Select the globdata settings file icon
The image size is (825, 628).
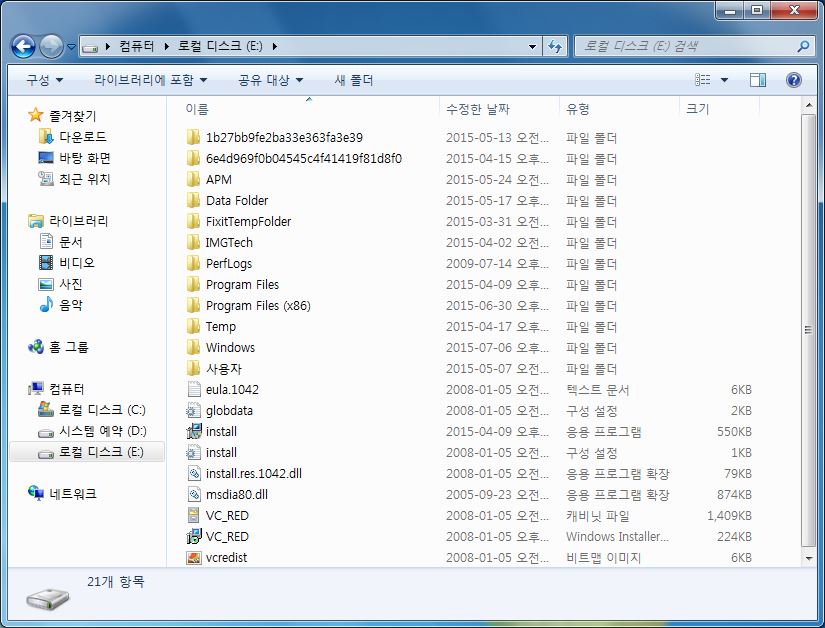click(x=194, y=411)
